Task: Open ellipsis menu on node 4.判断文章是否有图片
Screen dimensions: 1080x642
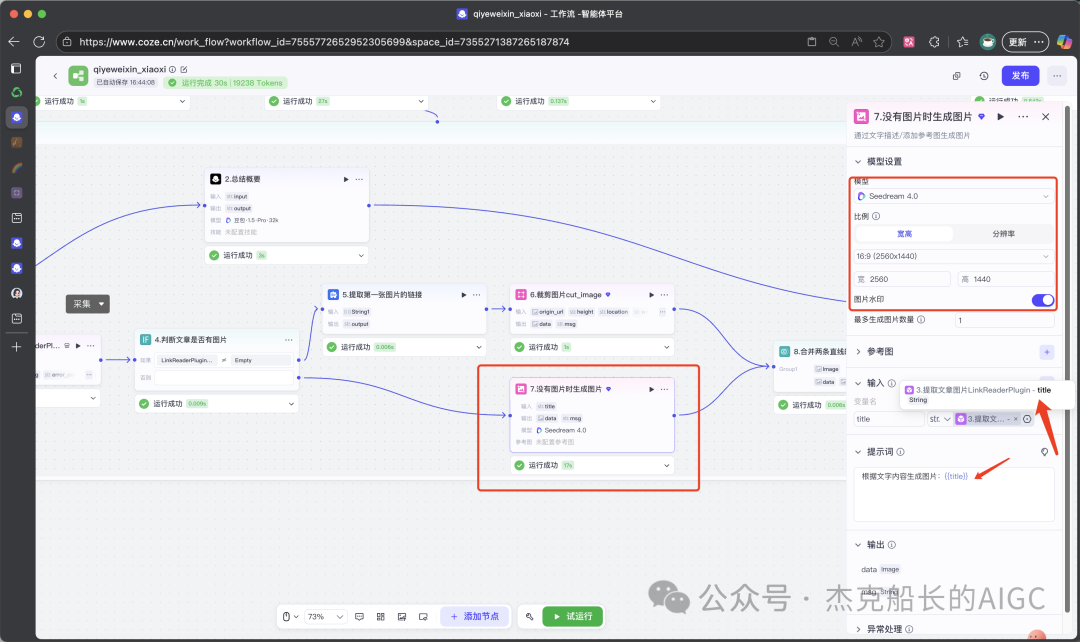Action: point(289,340)
